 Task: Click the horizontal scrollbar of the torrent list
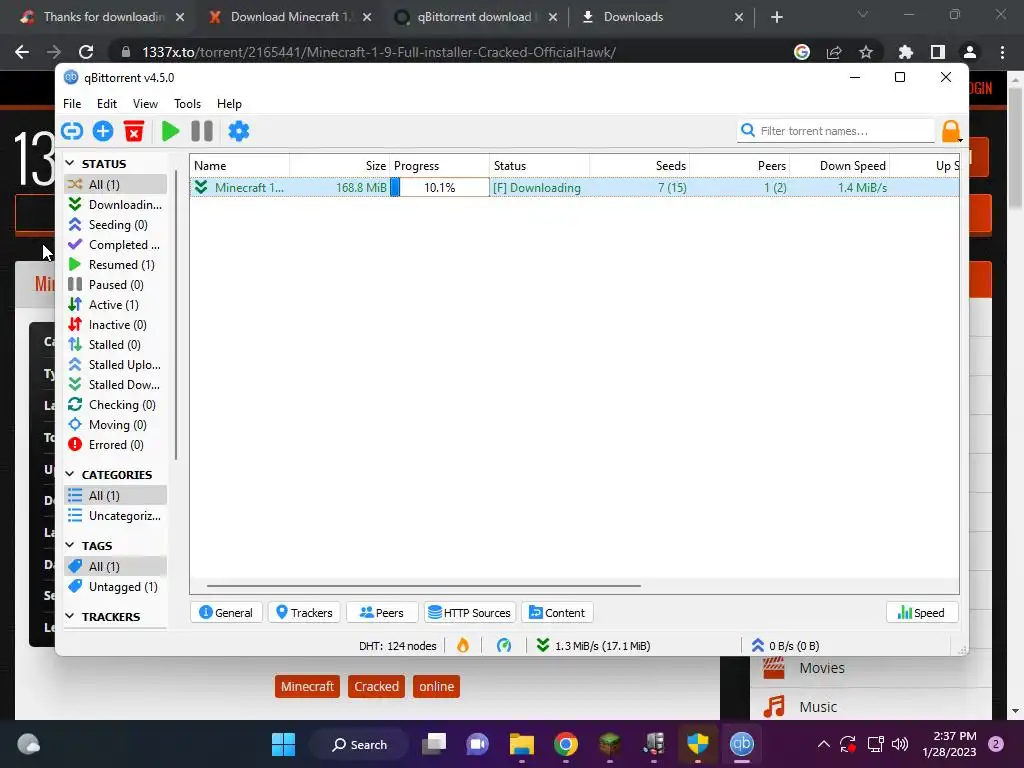click(x=423, y=586)
